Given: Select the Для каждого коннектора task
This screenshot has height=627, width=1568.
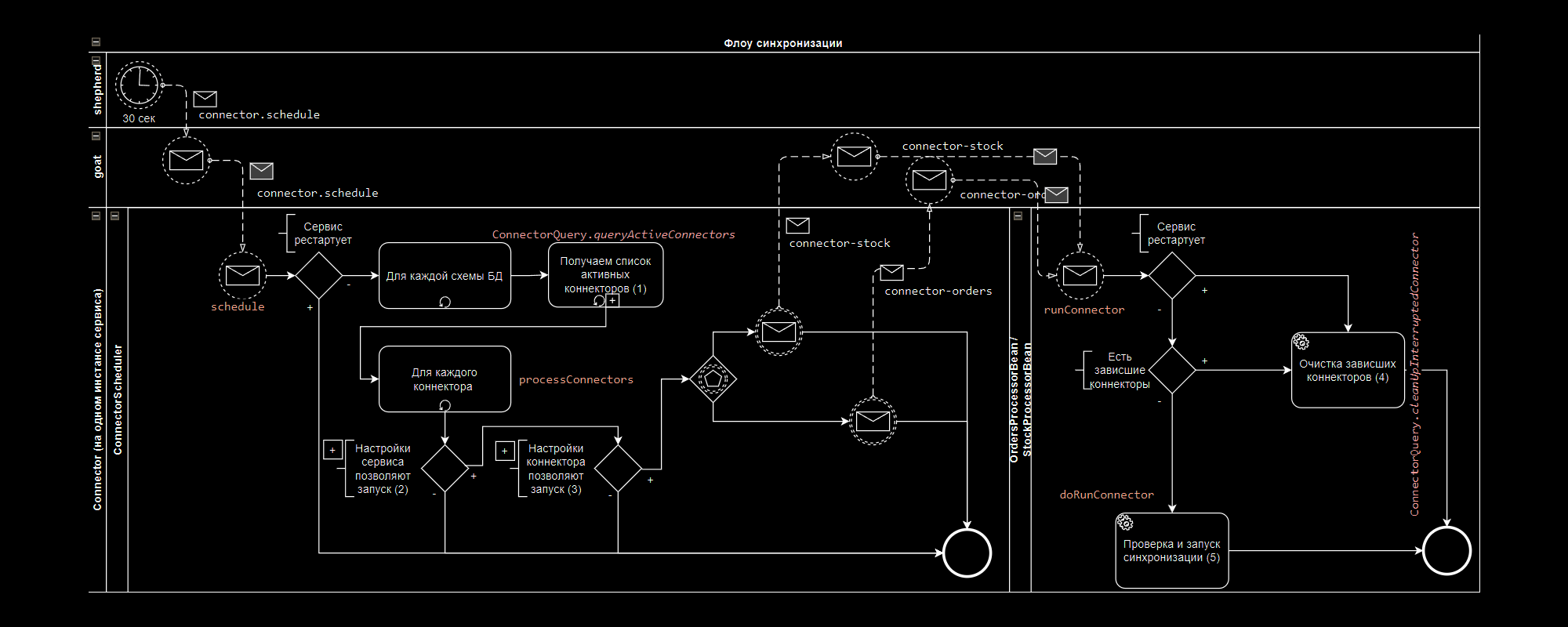Looking at the screenshot, I should tap(445, 379).
